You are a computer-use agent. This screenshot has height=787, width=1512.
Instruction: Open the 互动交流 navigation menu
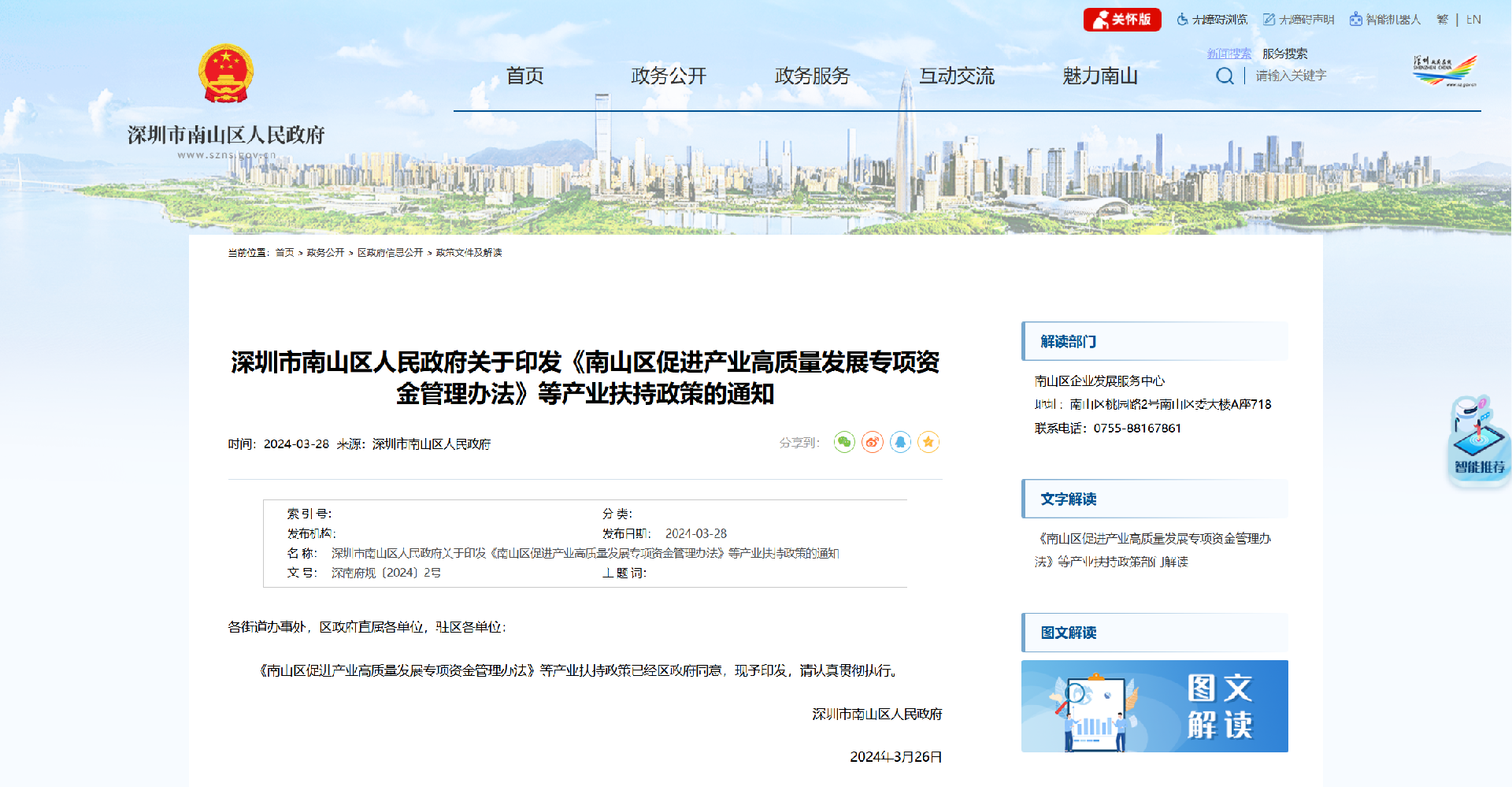(958, 76)
